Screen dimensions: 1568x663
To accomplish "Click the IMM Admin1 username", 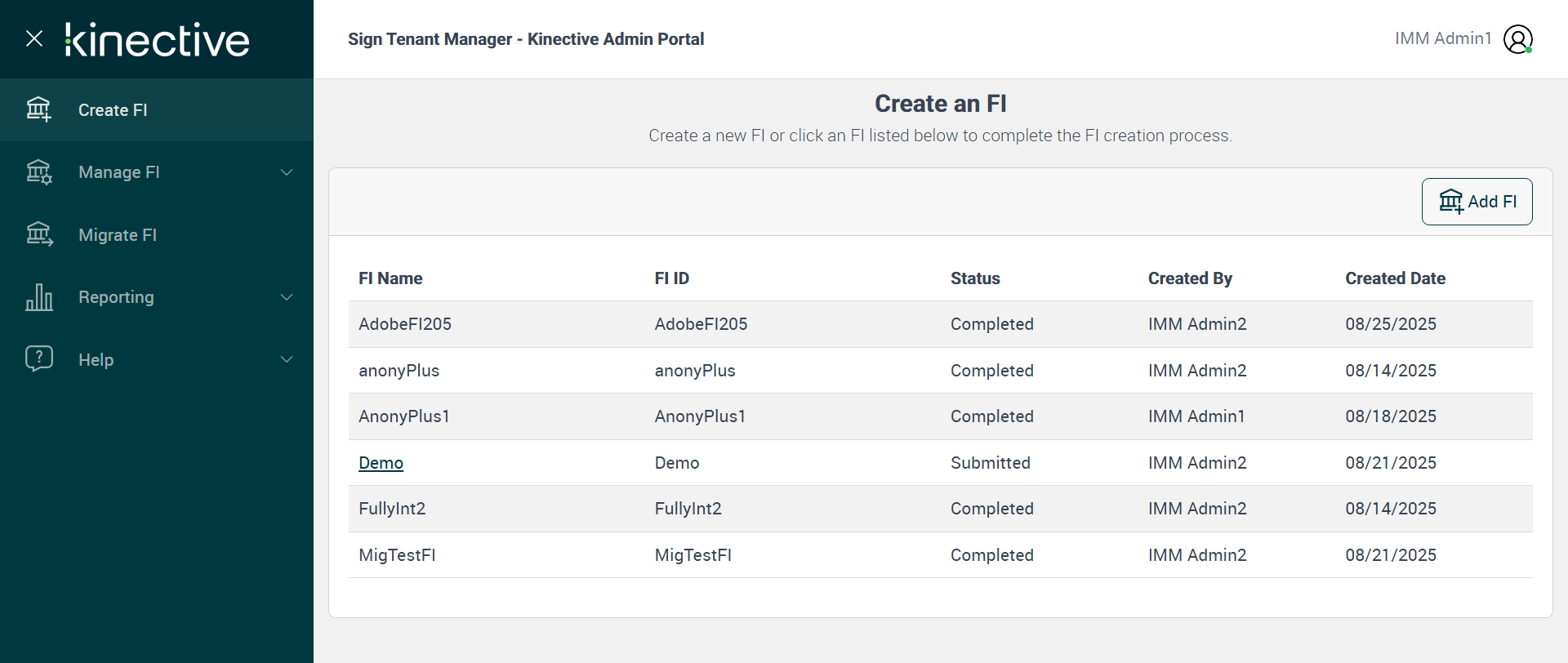I will tap(1443, 38).
